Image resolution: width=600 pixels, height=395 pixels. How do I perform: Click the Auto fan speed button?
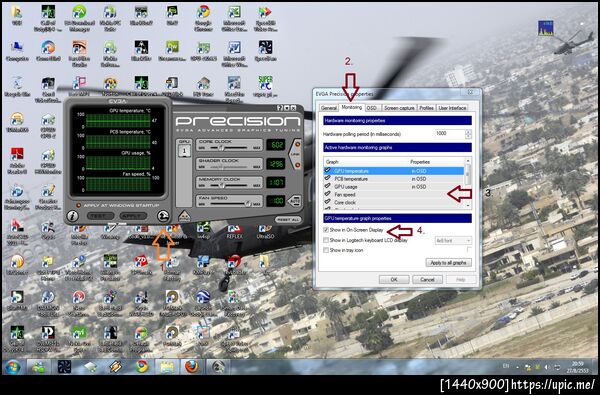[294, 201]
